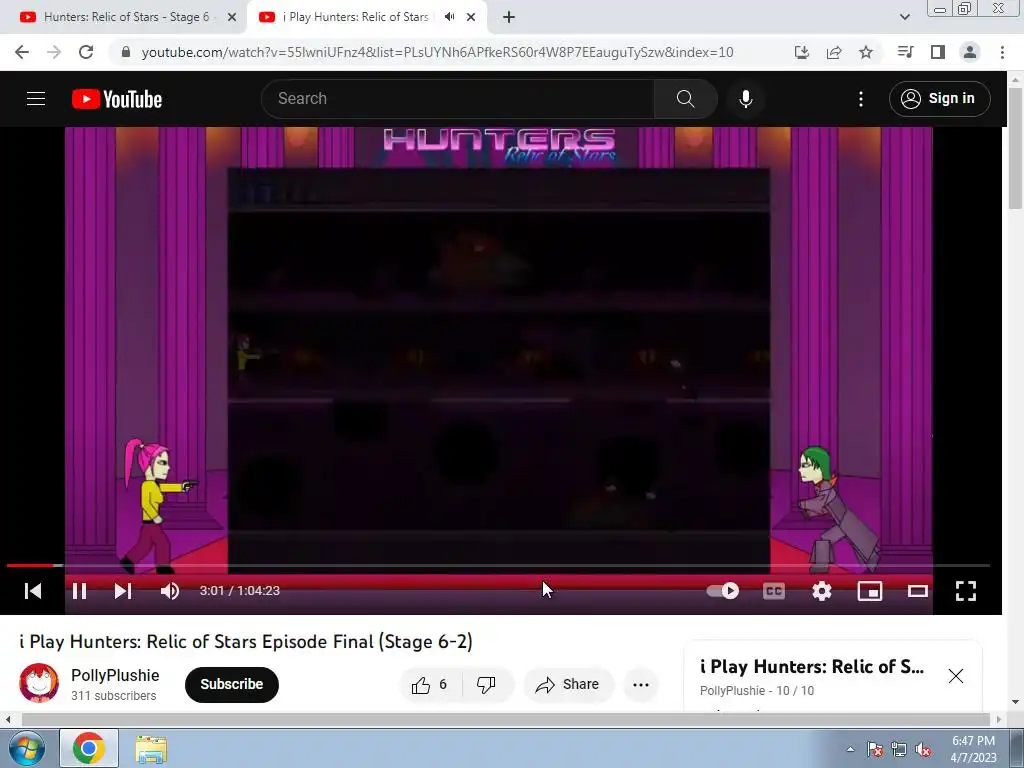This screenshot has height=768, width=1024.
Task: Open PollyPlushie channel name link
Action: (x=115, y=675)
